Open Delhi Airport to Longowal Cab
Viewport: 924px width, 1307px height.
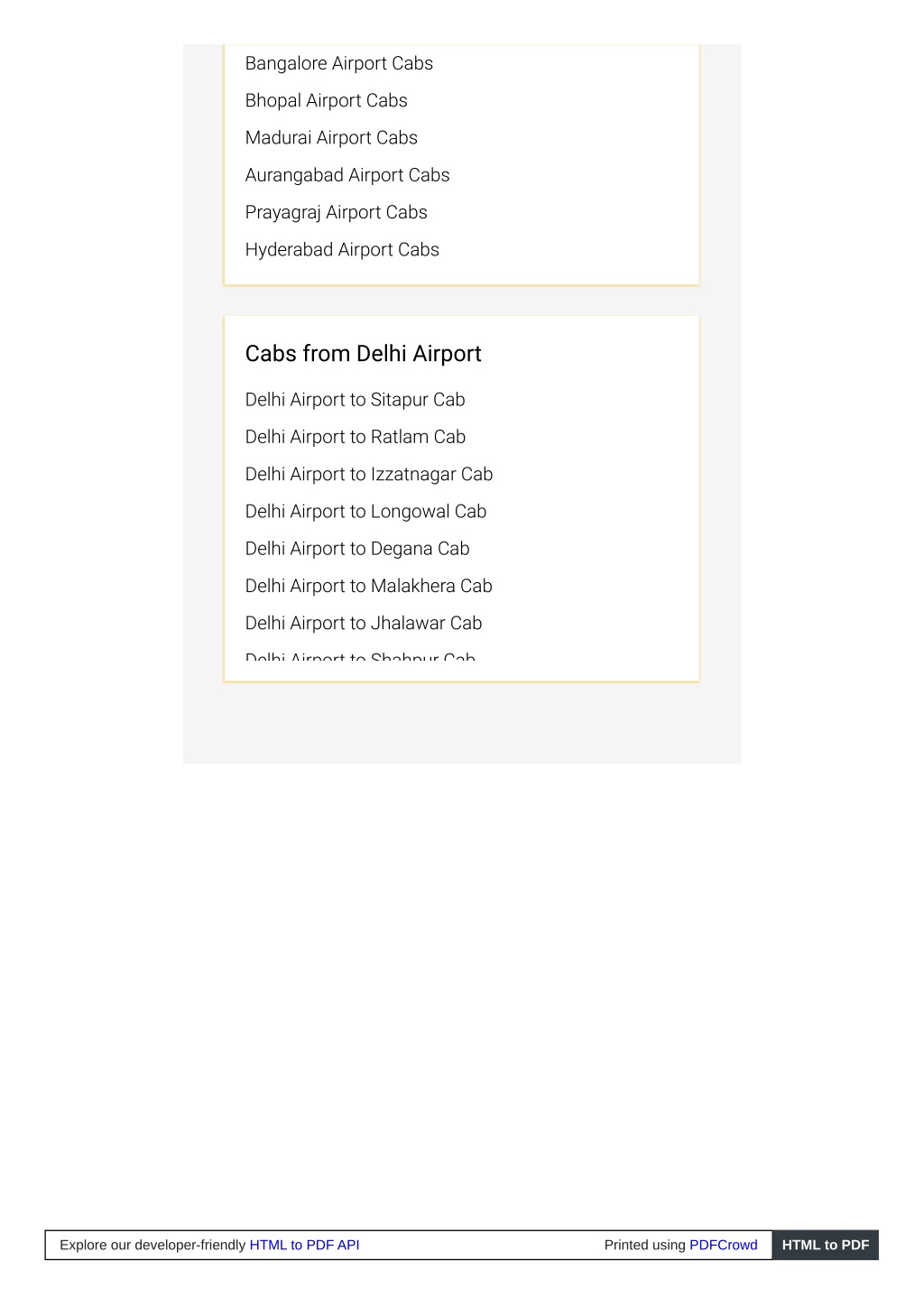pyautogui.click(x=366, y=512)
